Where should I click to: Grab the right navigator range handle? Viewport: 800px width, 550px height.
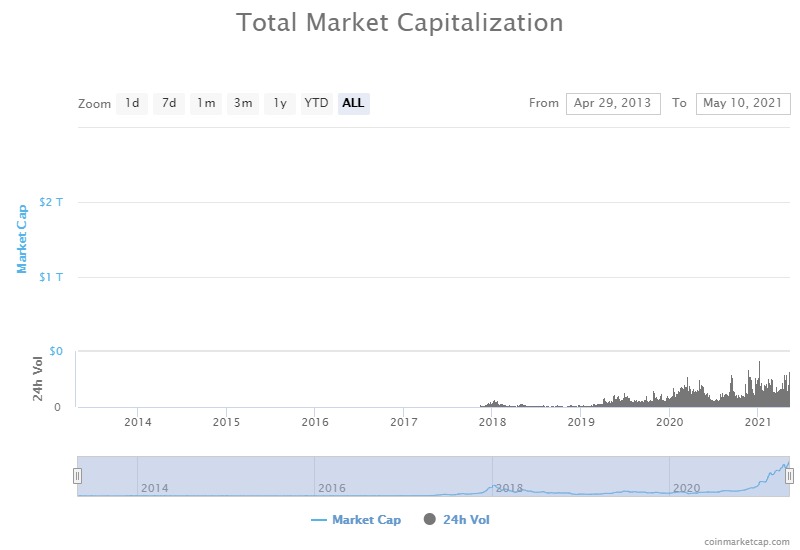(789, 476)
